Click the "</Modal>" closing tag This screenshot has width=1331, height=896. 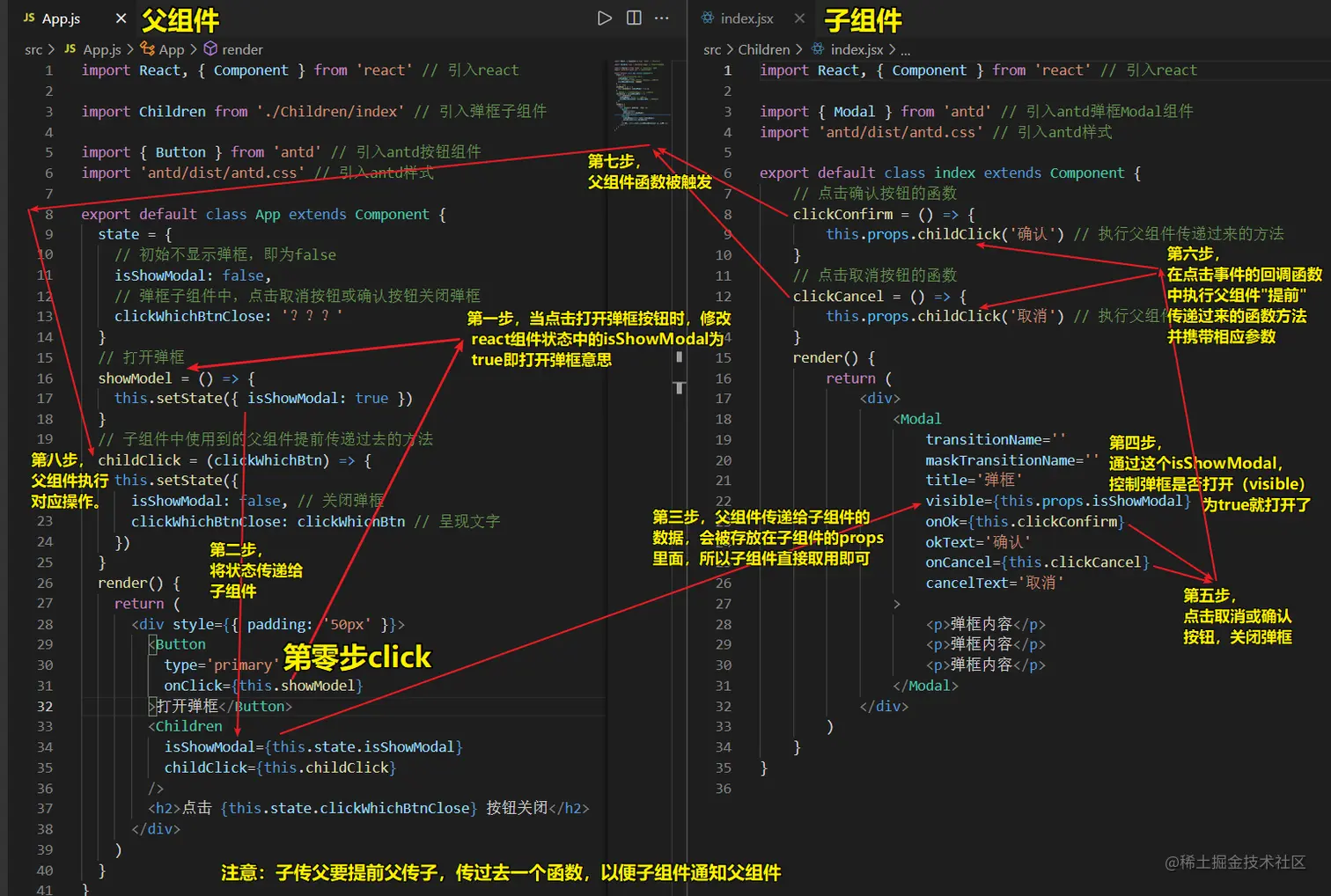925,685
